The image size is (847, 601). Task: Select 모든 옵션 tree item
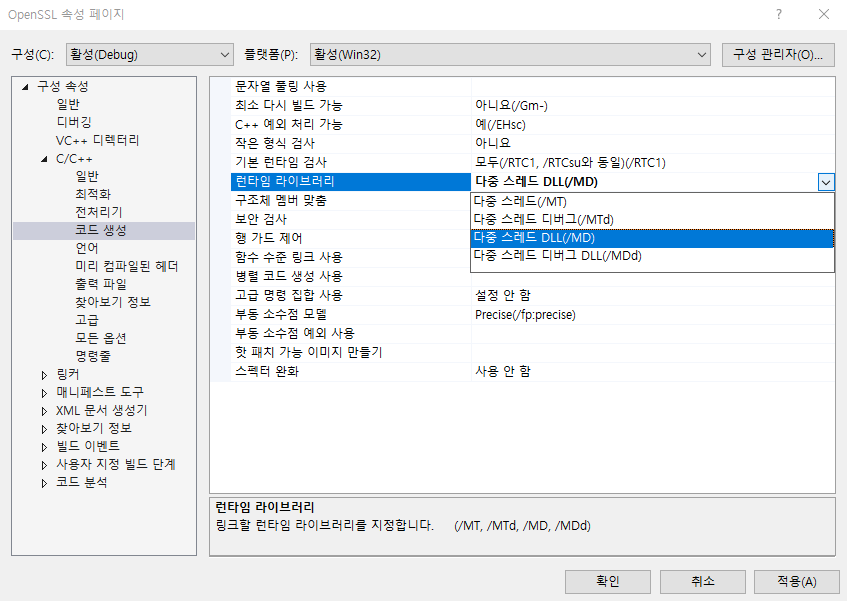click(x=101, y=338)
